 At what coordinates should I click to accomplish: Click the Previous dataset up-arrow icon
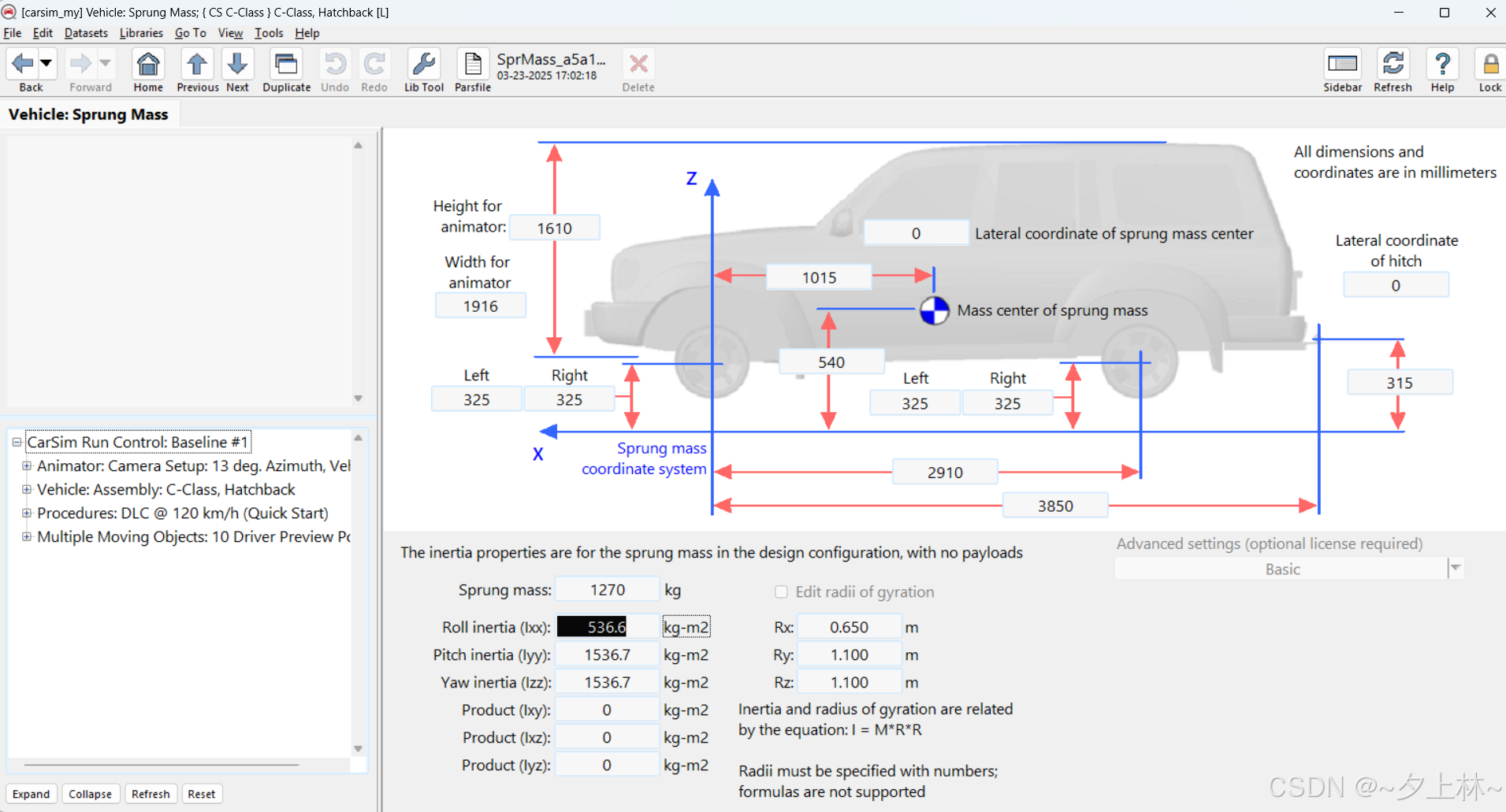(197, 63)
